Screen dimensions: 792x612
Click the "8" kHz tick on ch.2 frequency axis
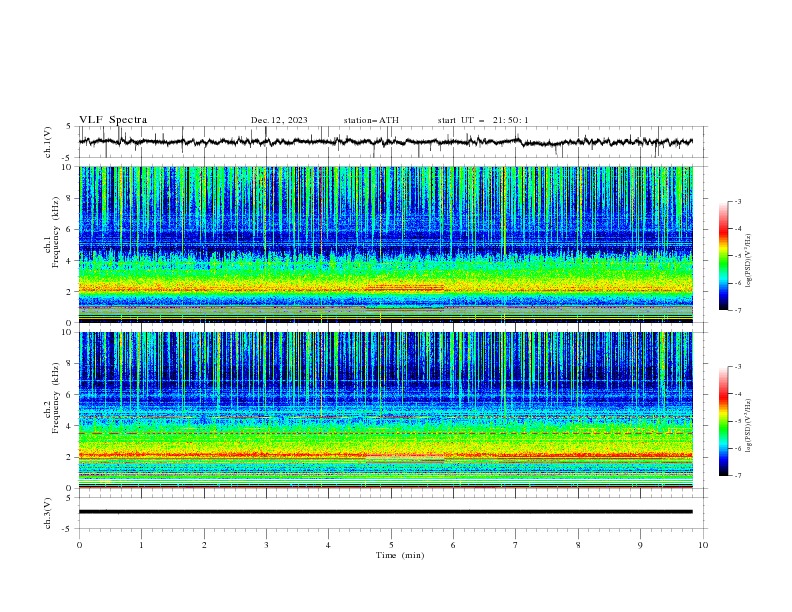(x=70, y=364)
